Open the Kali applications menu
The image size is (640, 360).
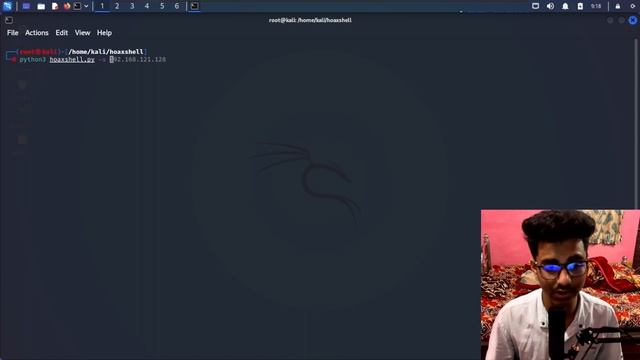(x=7, y=6)
